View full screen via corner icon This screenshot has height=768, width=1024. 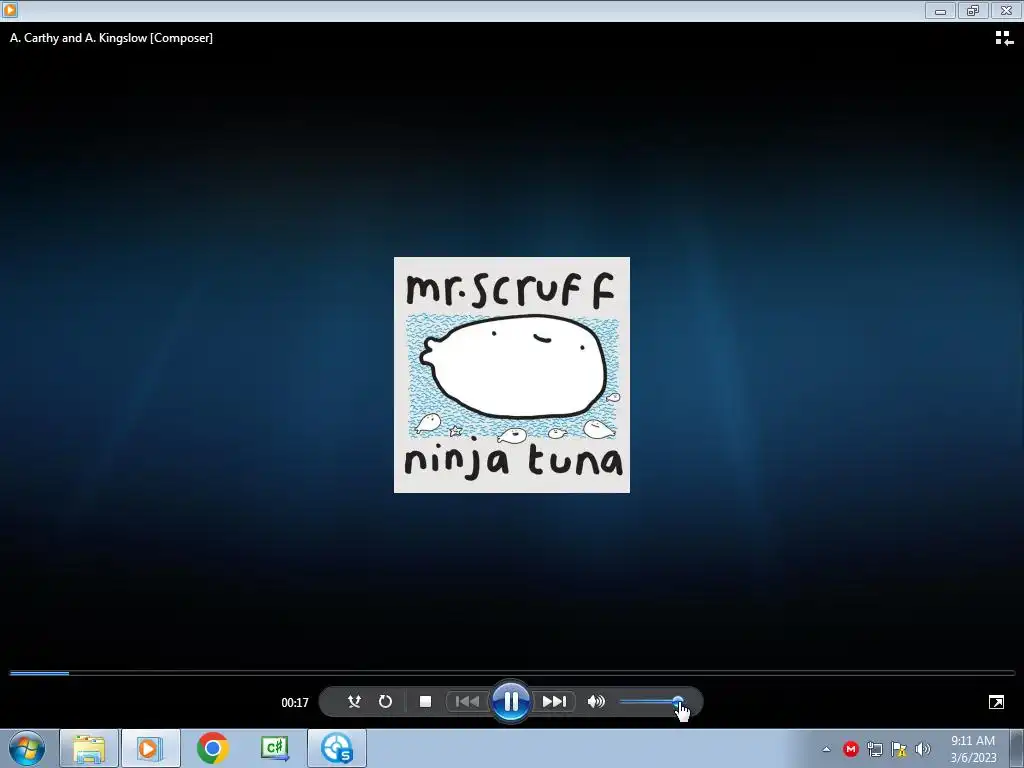click(x=996, y=702)
